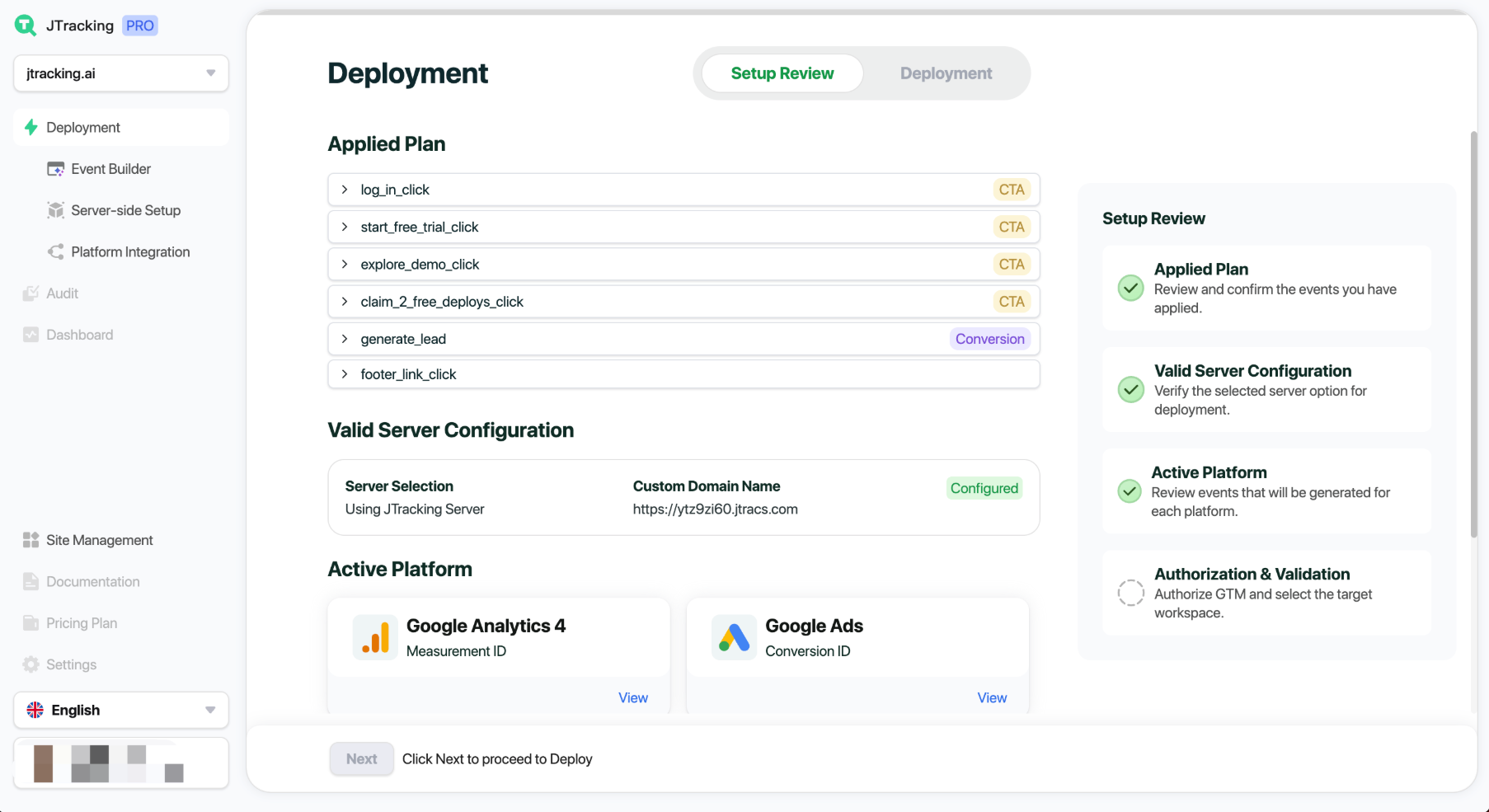Switch to the Setup Review tab
Screen dimensions: 1489x812
coord(782,73)
